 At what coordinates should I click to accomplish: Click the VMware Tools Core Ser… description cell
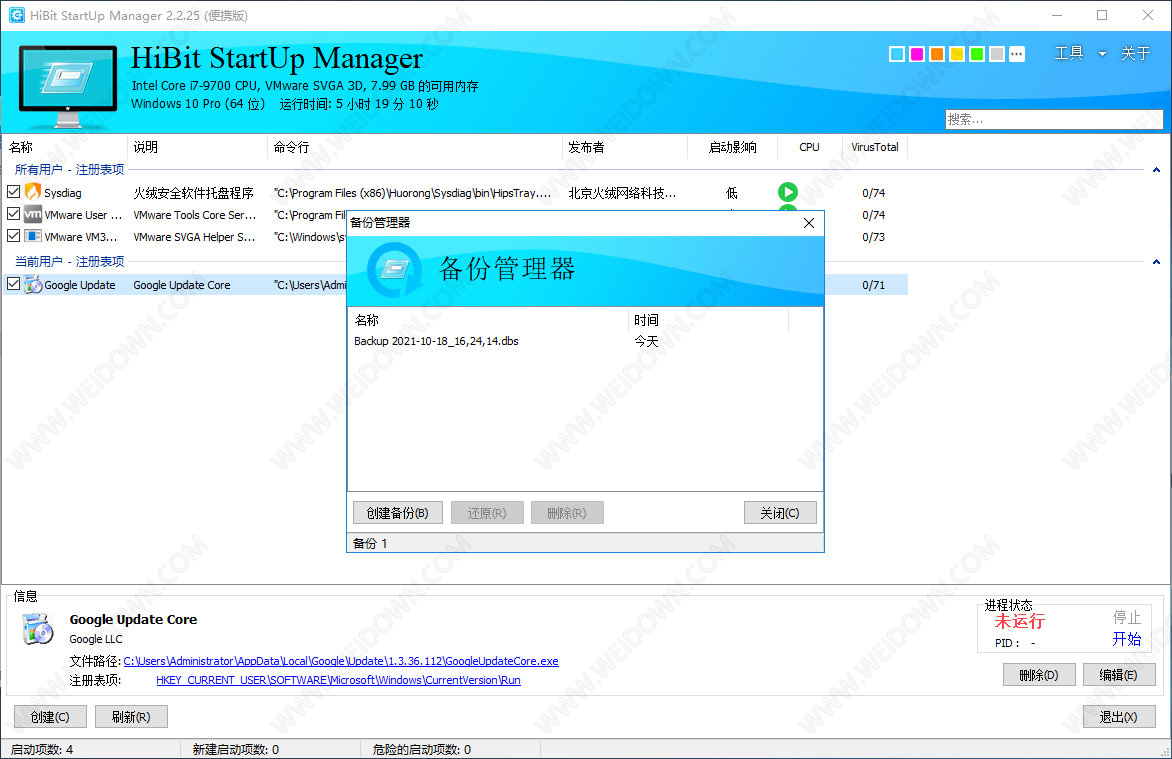[194, 215]
